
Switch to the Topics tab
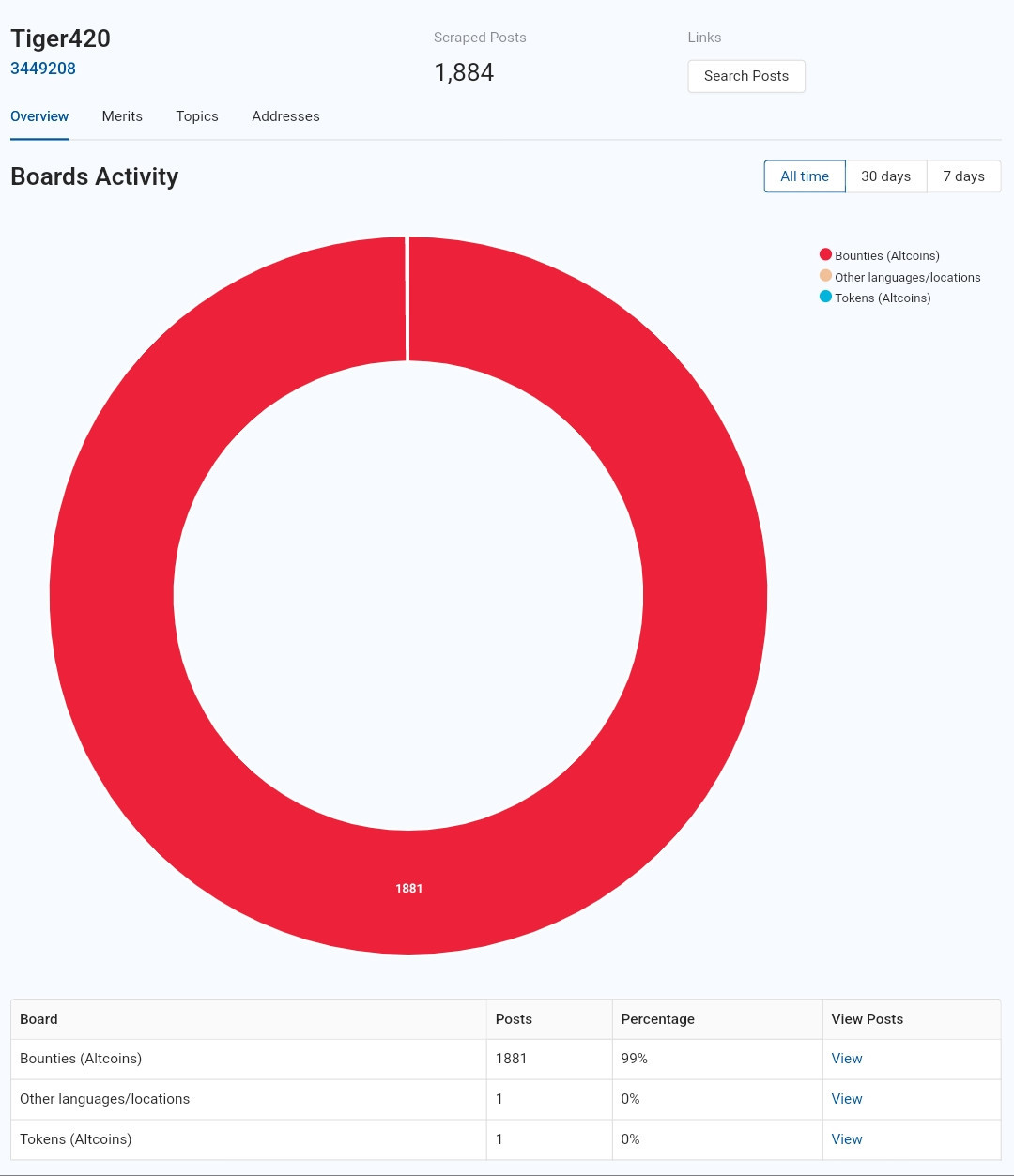[197, 116]
